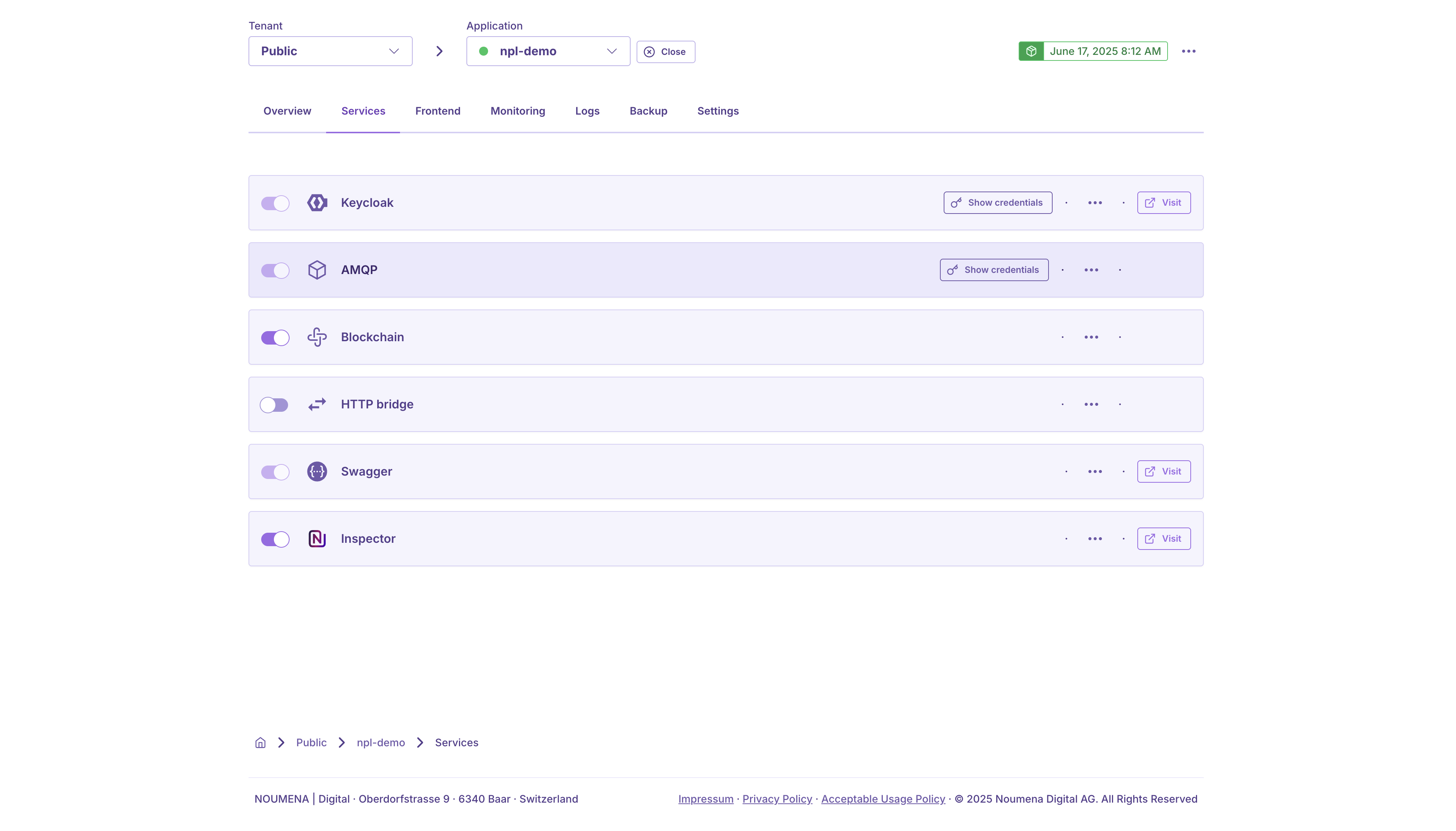Open the Privacy Policy link
Image resolution: width=1456 pixels, height=831 pixels.
(x=776, y=799)
